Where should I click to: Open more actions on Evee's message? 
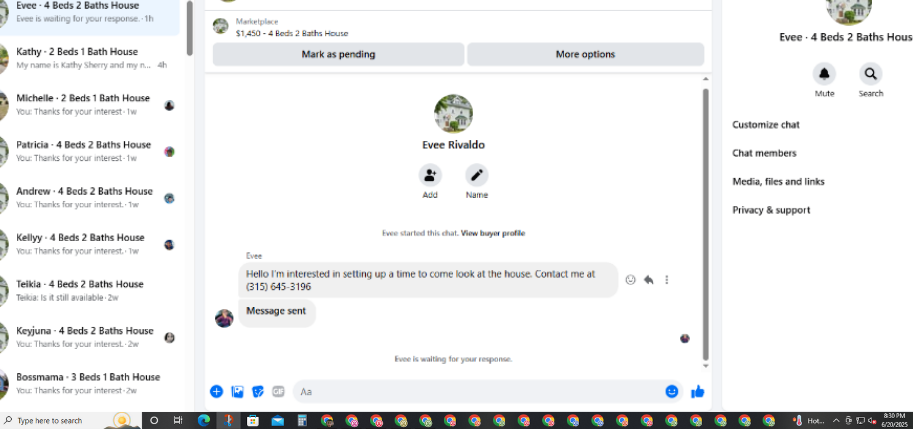(x=667, y=280)
